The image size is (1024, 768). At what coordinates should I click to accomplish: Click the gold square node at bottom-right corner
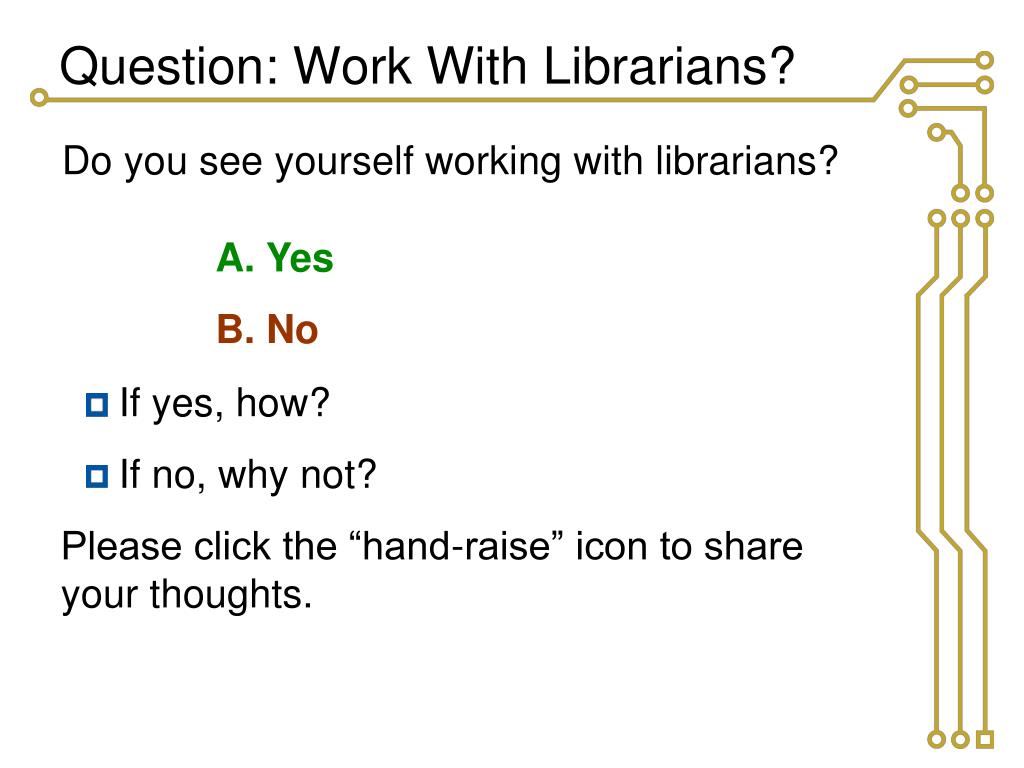[985, 739]
